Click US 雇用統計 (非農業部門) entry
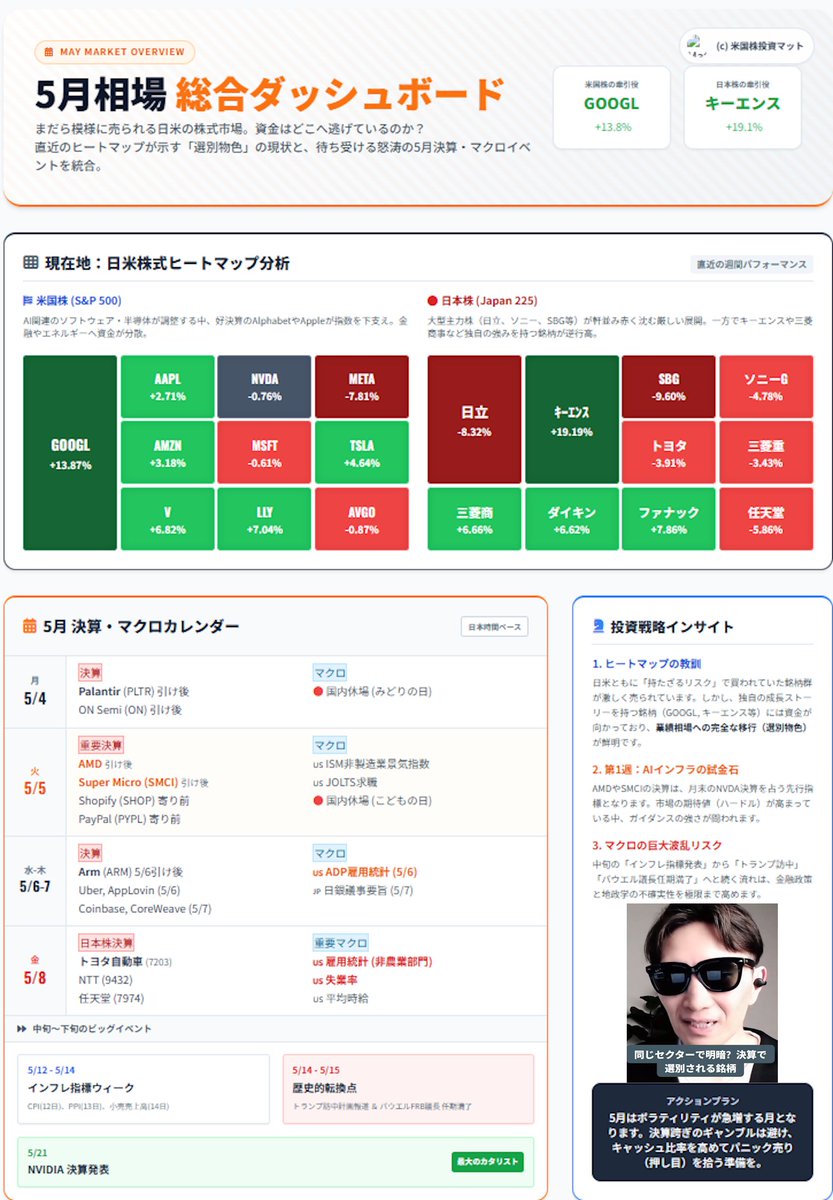Viewport: 833px width, 1200px height. pos(372,961)
